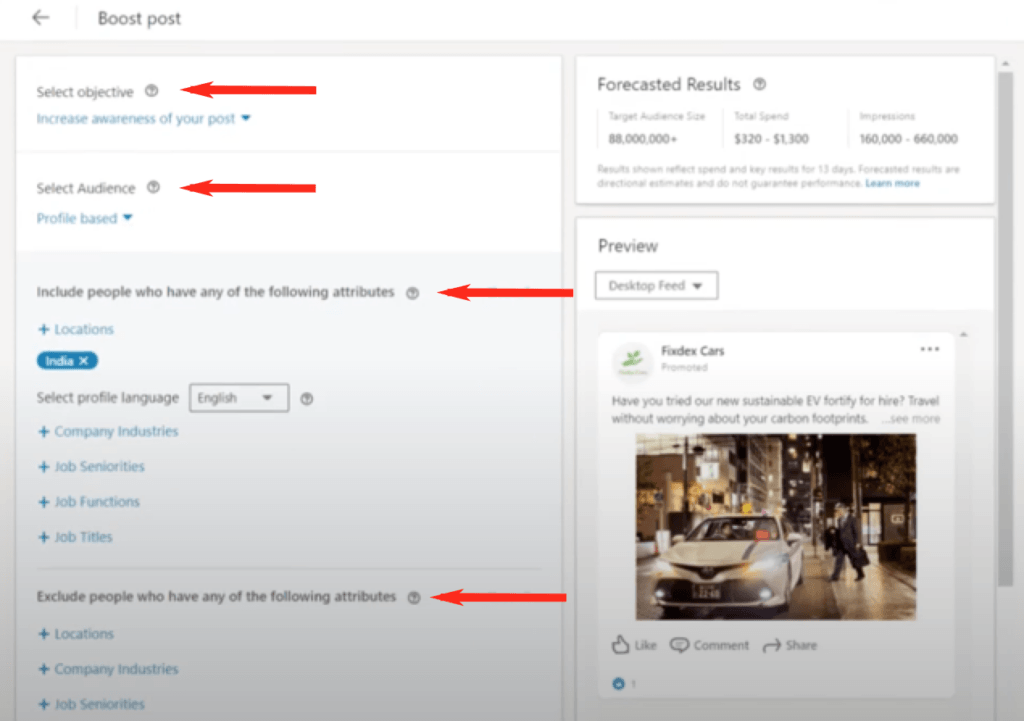Image resolution: width=1024 pixels, height=721 pixels.
Task: Open the three-dot menu on the preview post
Action: click(x=930, y=348)
